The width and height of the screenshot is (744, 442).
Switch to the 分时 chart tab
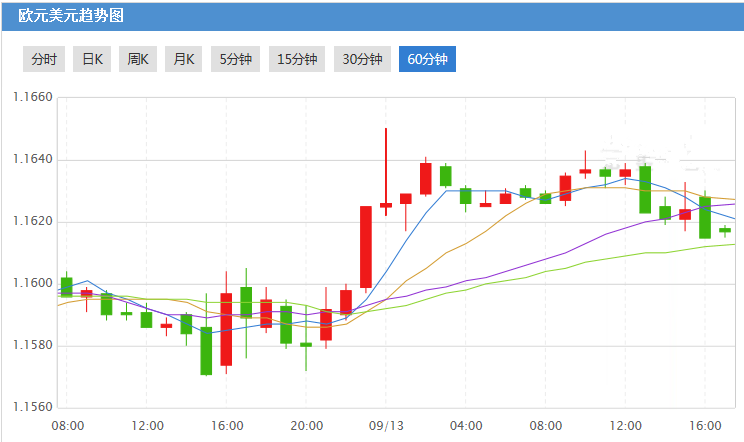click(x=44, y=60)
